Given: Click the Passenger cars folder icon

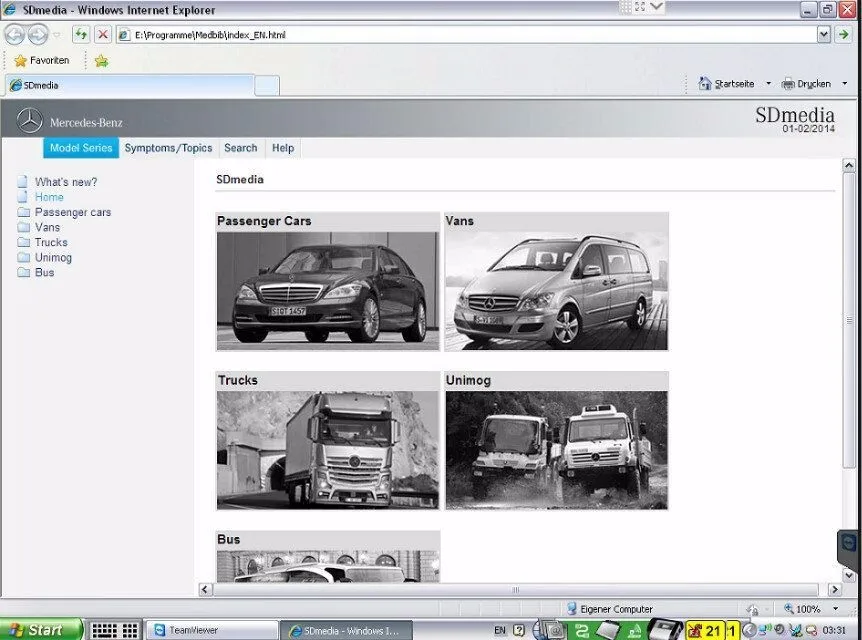Looking at the screenshot, I should pos(23,212).
